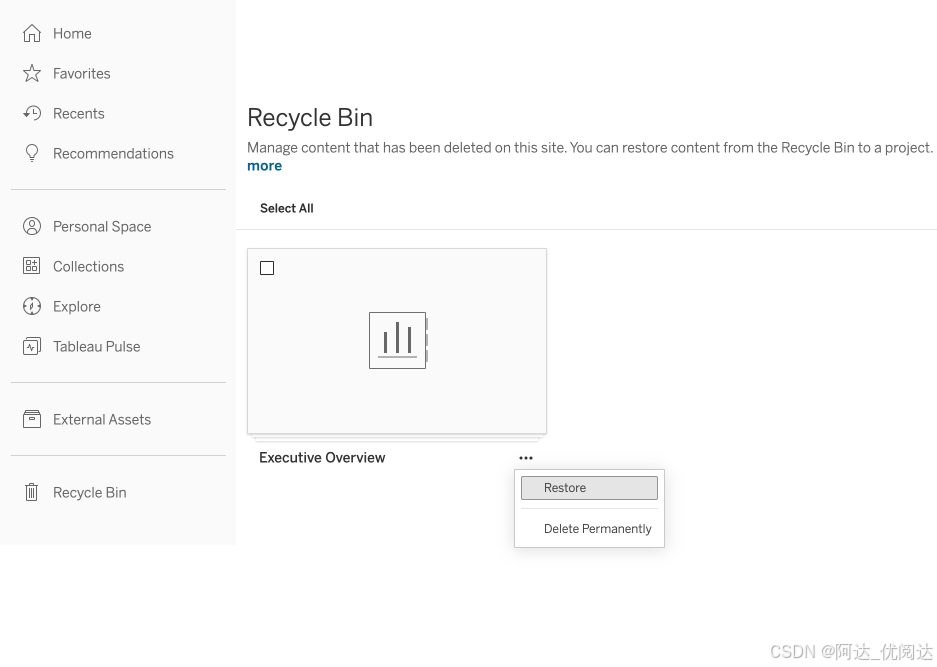Image resolution: width=937 pixels, height=667 pixels.
Task: Click the Favorites star icon
Action: 32,74
